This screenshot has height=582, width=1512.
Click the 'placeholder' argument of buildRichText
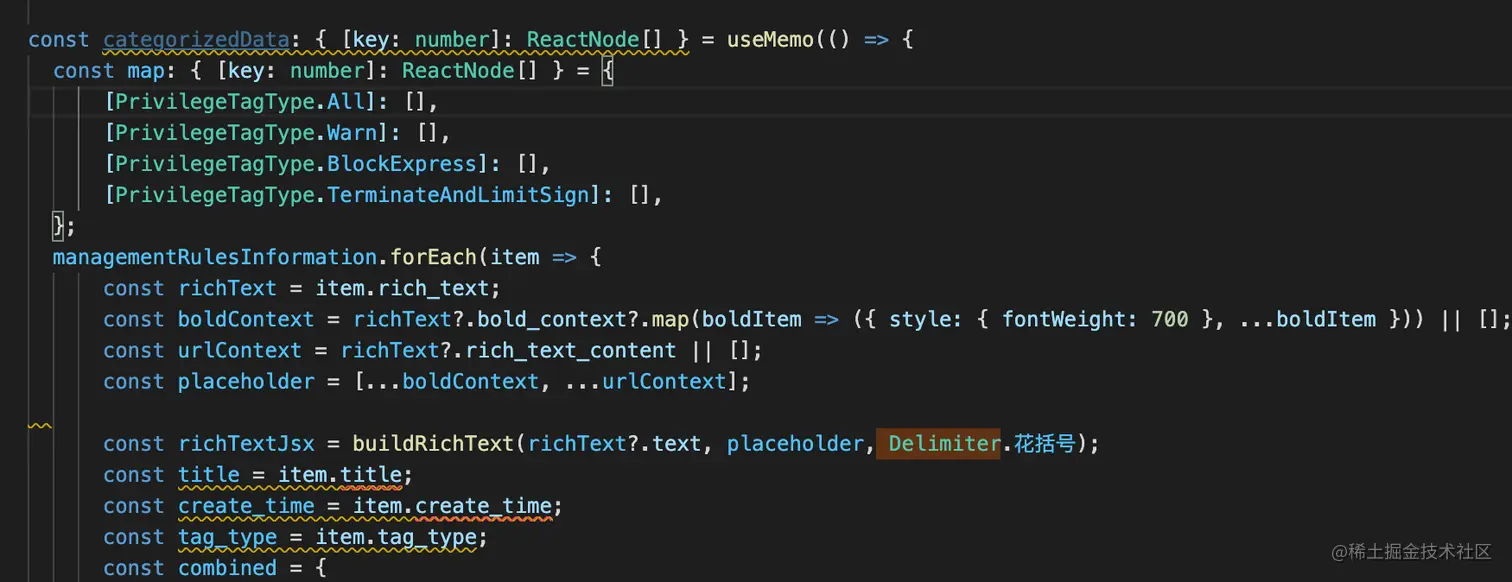[795, 443]
